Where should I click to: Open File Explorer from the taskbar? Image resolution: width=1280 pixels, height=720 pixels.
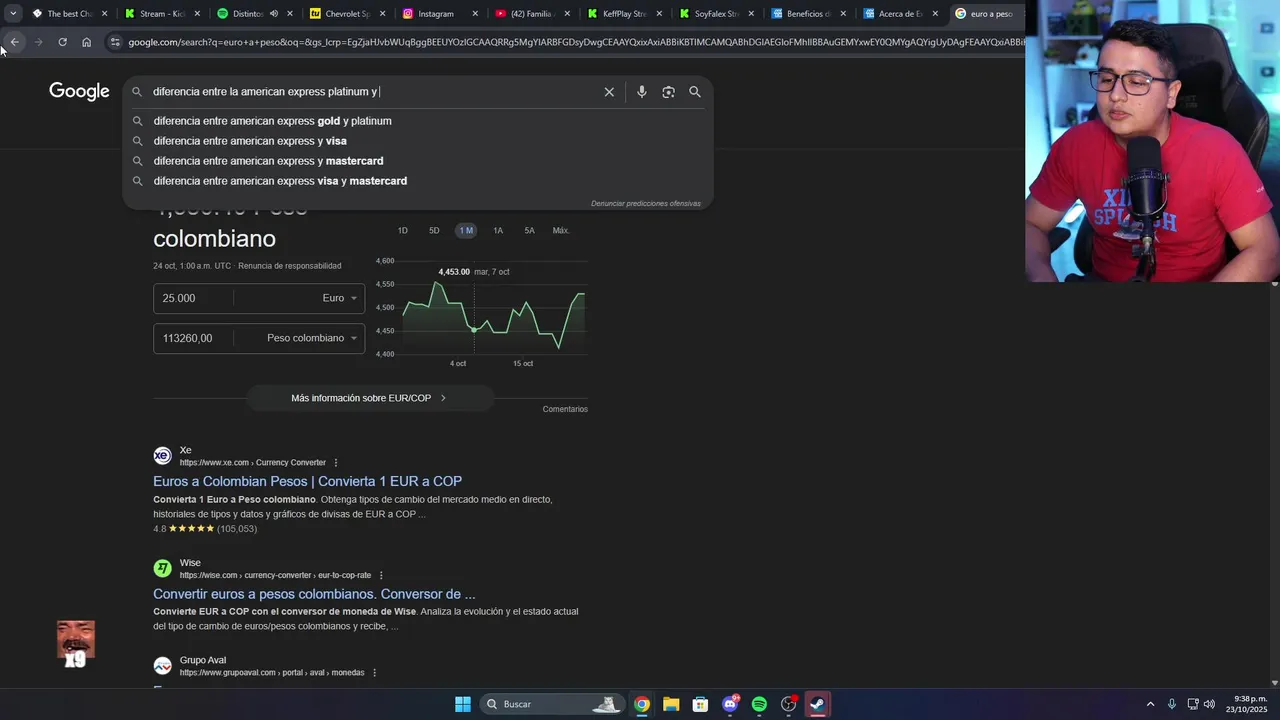pos(671,704)
